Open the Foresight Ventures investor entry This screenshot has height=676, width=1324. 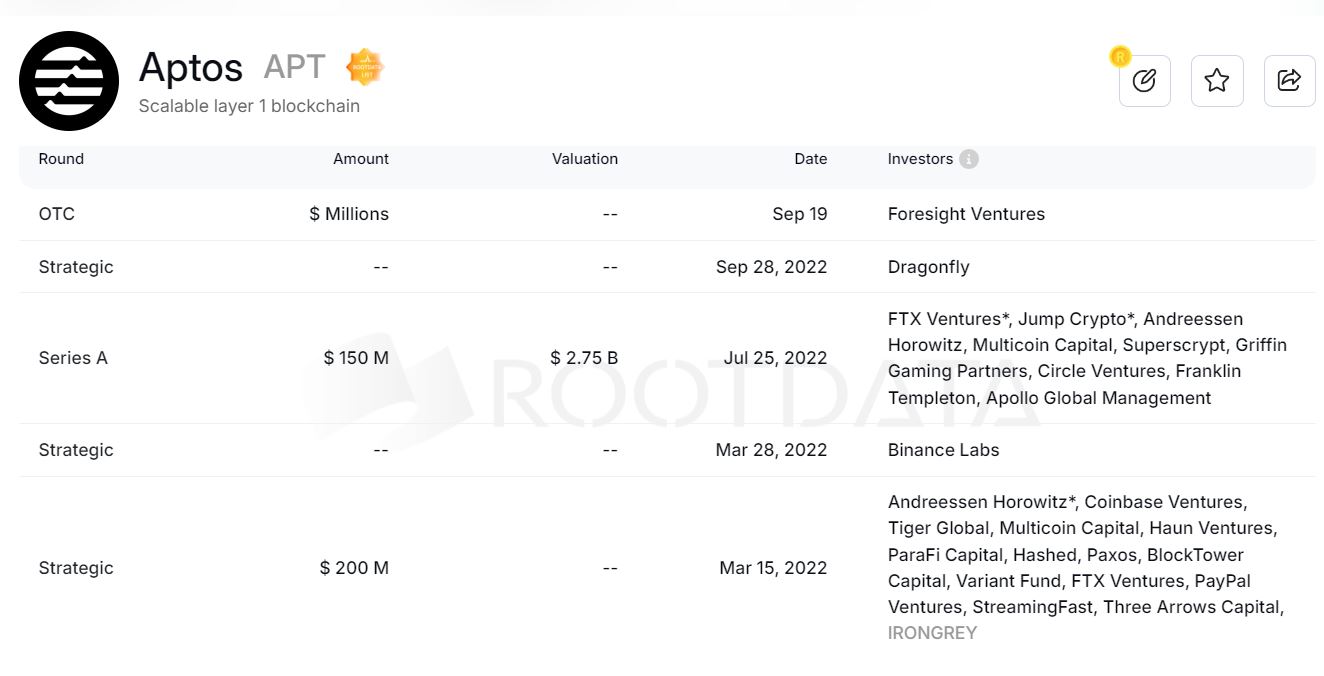coord(965,213)
